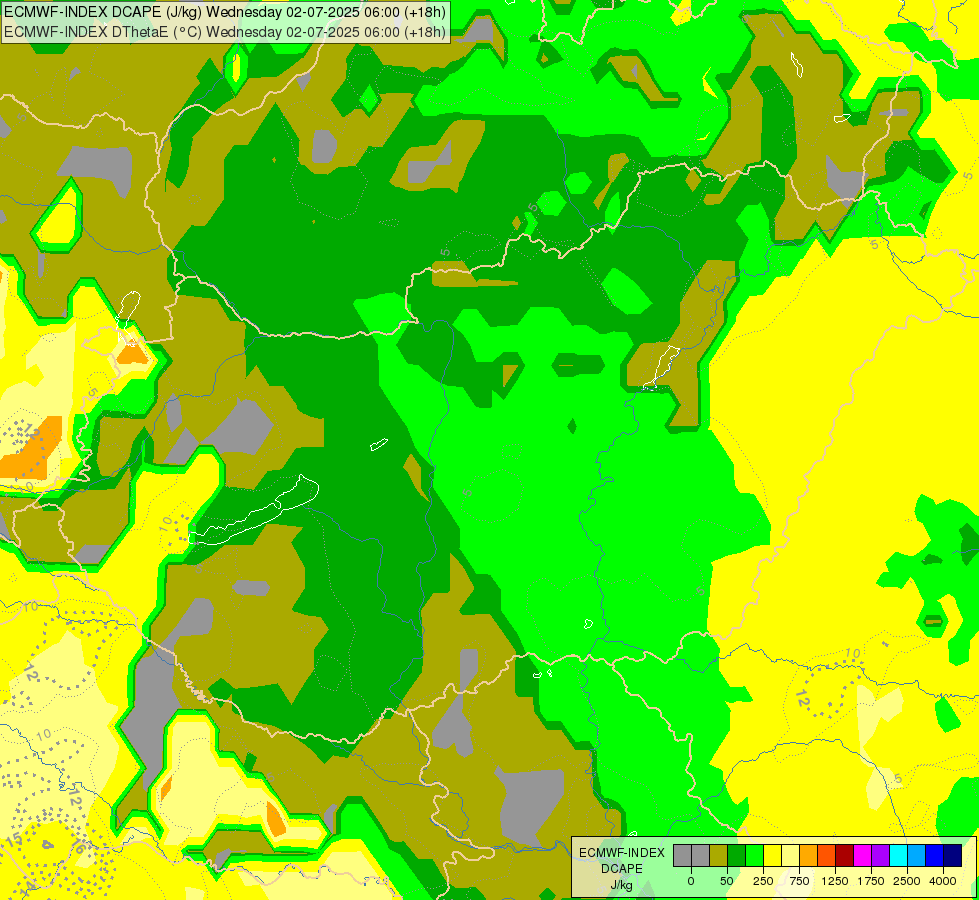Screen dimensions: 979x900
Task: Click the cyan legend swatch
Action: 898,855
